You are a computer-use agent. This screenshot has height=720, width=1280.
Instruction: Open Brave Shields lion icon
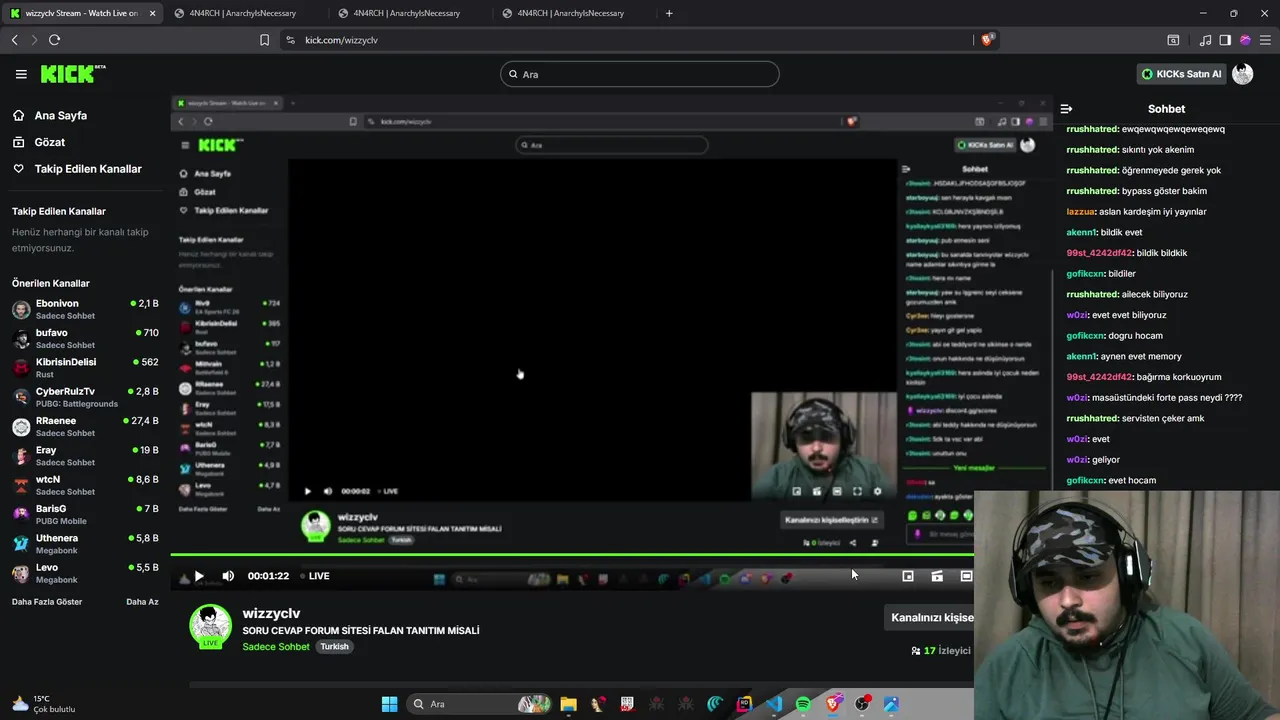pyautogui.click(x=987, y=40)
